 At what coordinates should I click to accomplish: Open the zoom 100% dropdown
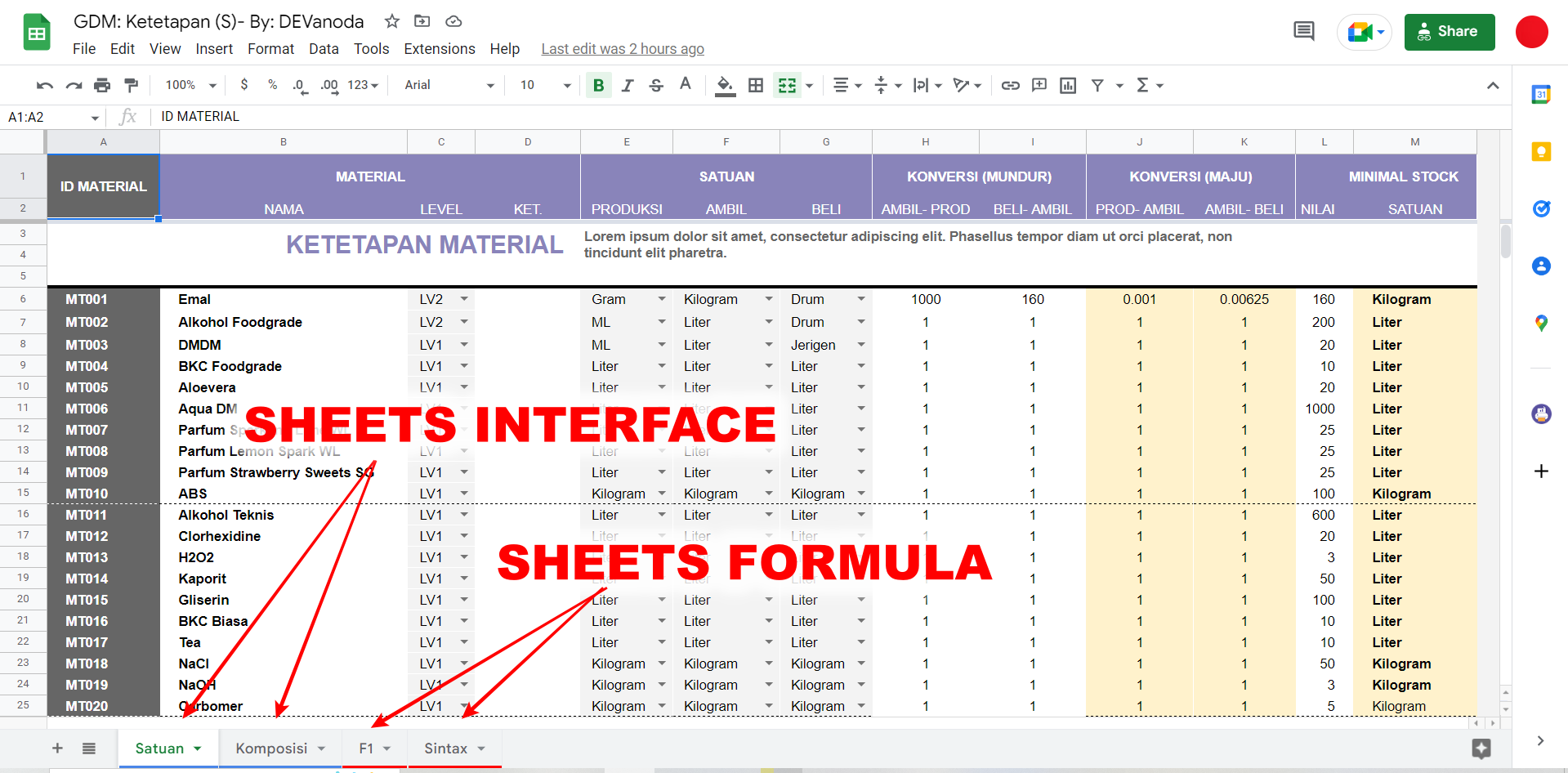[x=191, y=85]
